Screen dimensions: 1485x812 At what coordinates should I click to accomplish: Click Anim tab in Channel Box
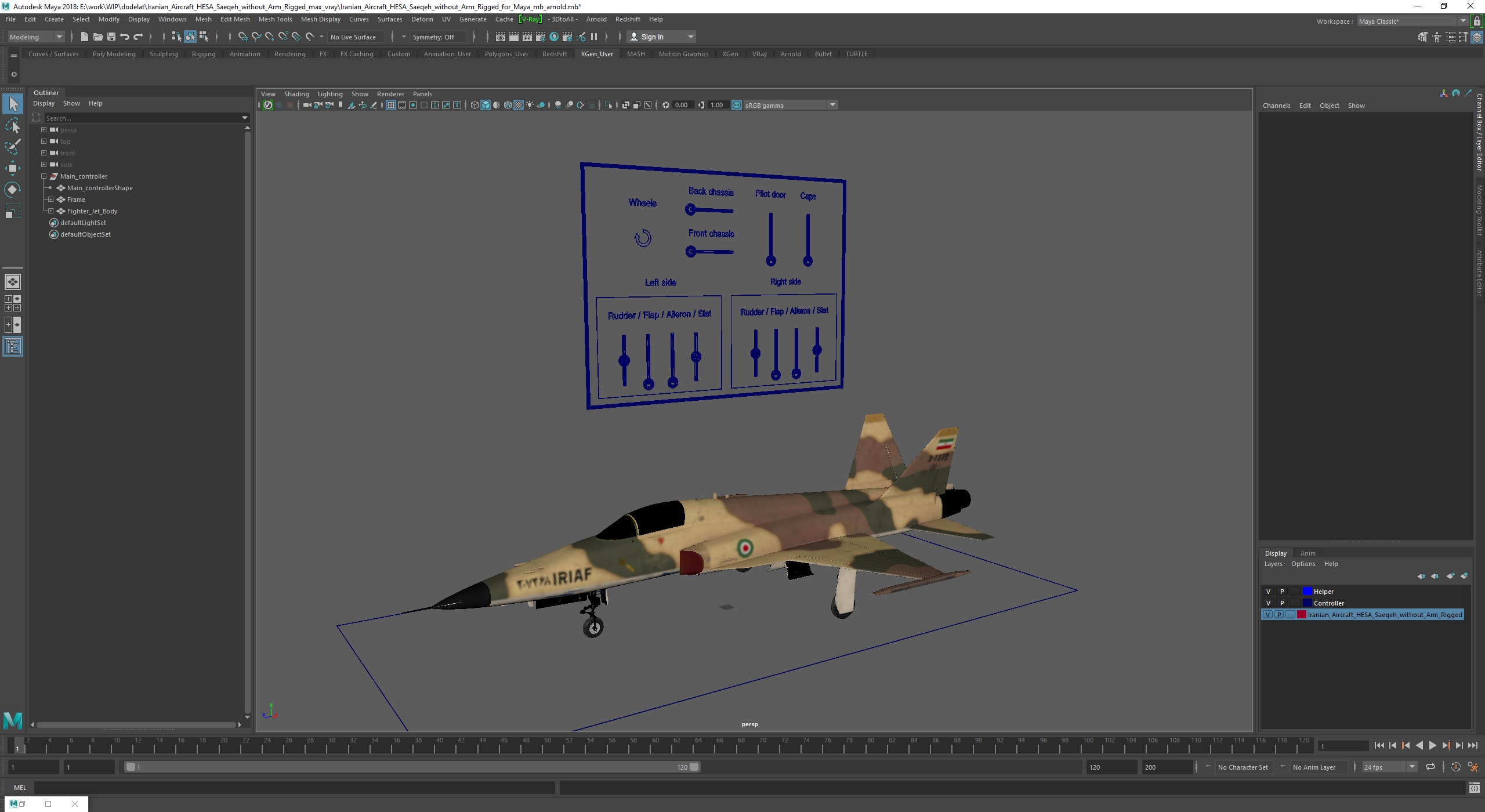(1308, 553)
